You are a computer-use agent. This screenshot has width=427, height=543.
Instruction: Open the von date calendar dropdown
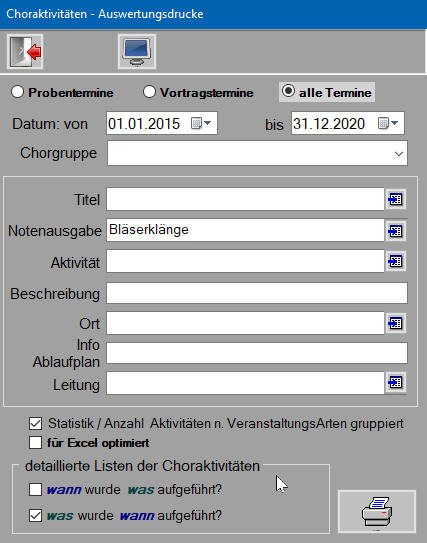pos(201,123)
